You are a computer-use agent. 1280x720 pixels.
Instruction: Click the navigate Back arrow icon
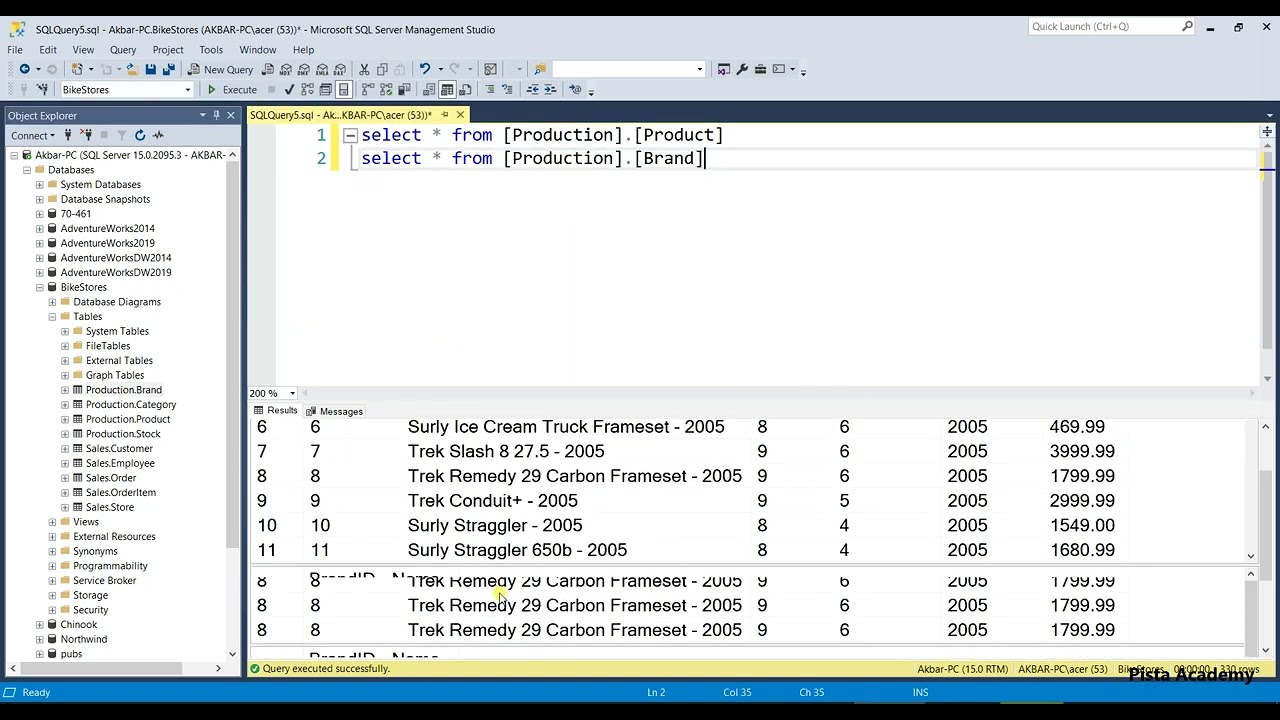coord(25,69)
